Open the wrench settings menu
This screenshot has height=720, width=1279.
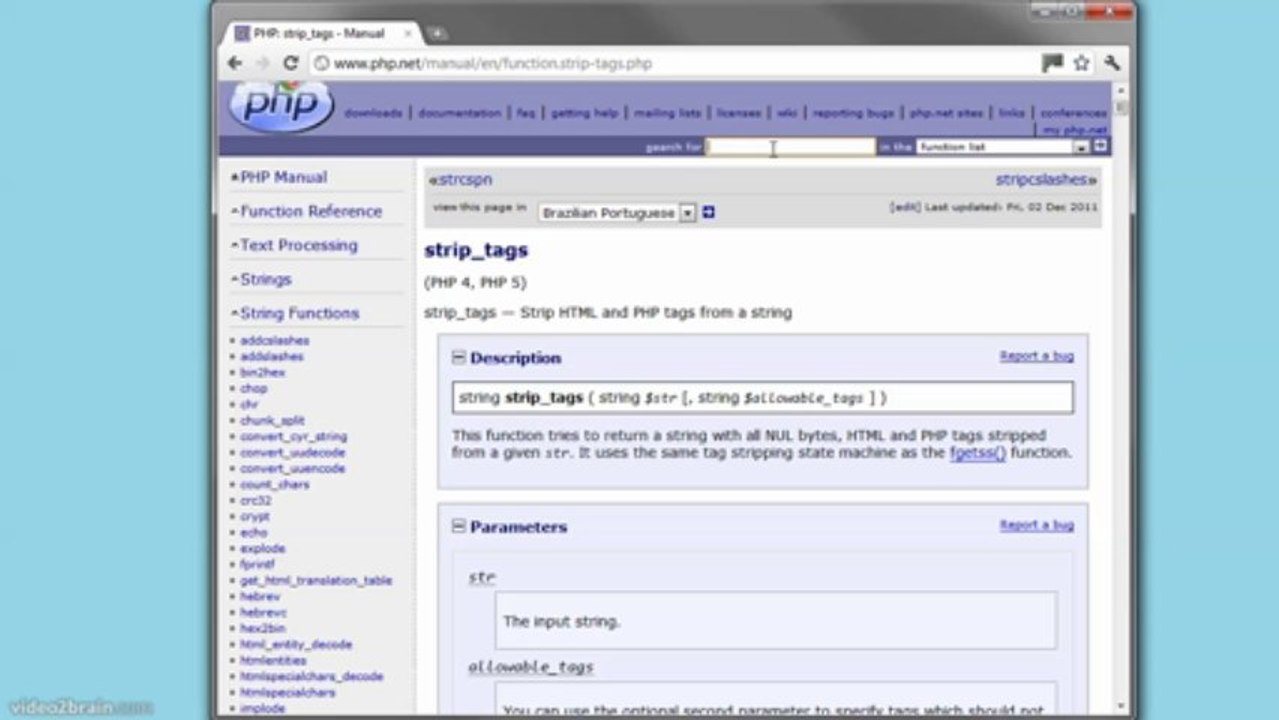pos(1112,63)
